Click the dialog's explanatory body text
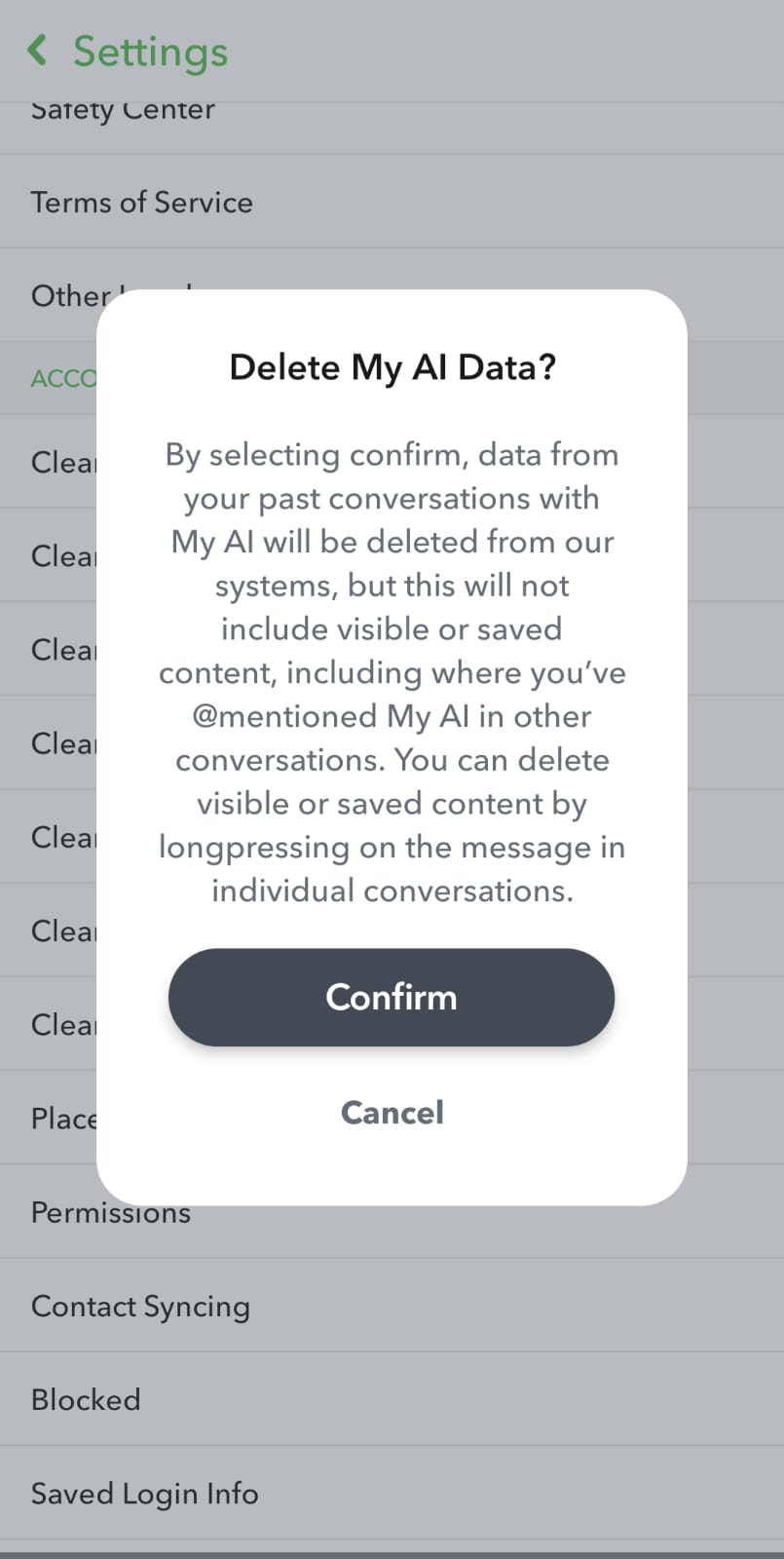Viewport: 784px width, 1559px height. [392, 672]
